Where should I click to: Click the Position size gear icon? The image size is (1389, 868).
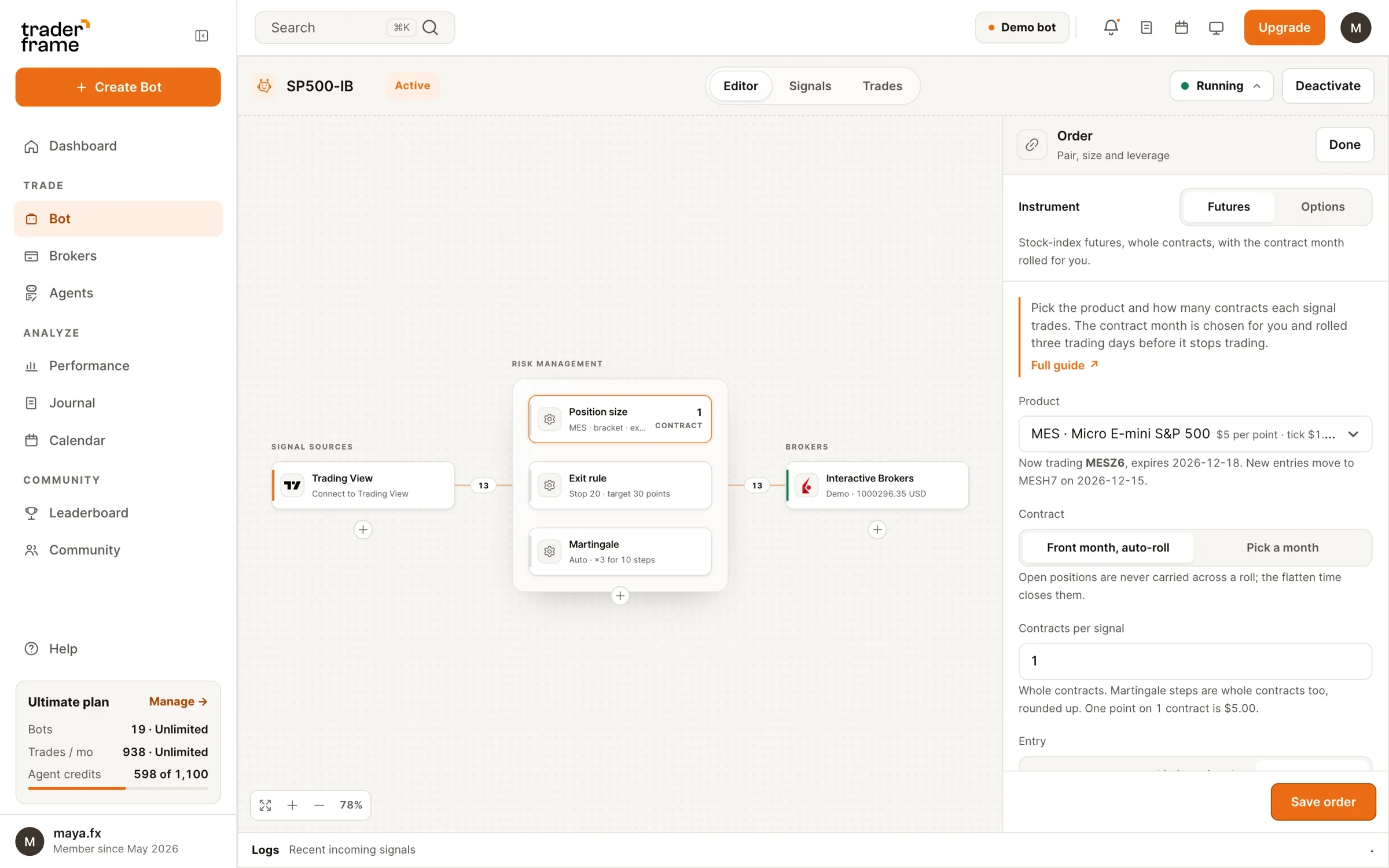click(549, 419)
